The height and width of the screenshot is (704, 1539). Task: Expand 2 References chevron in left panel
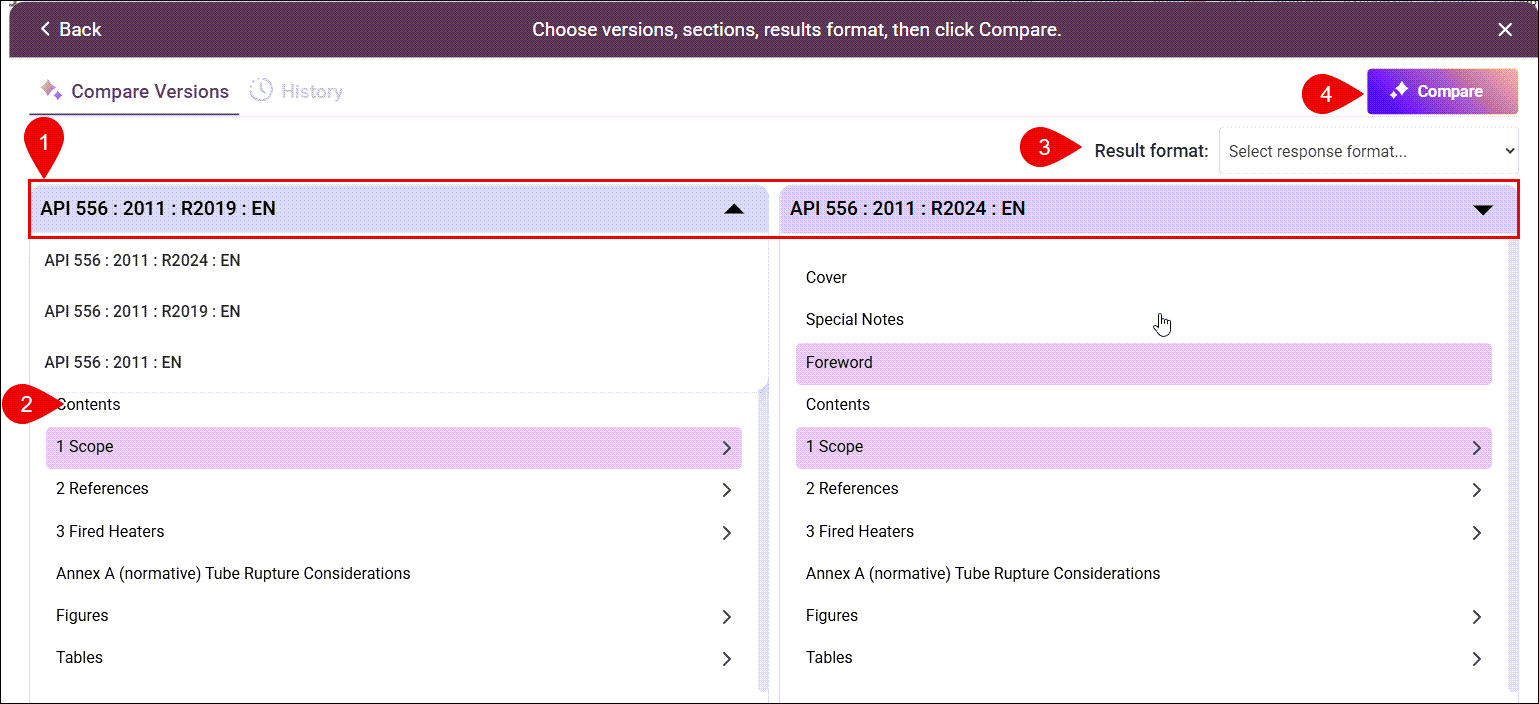click(727, 490)
